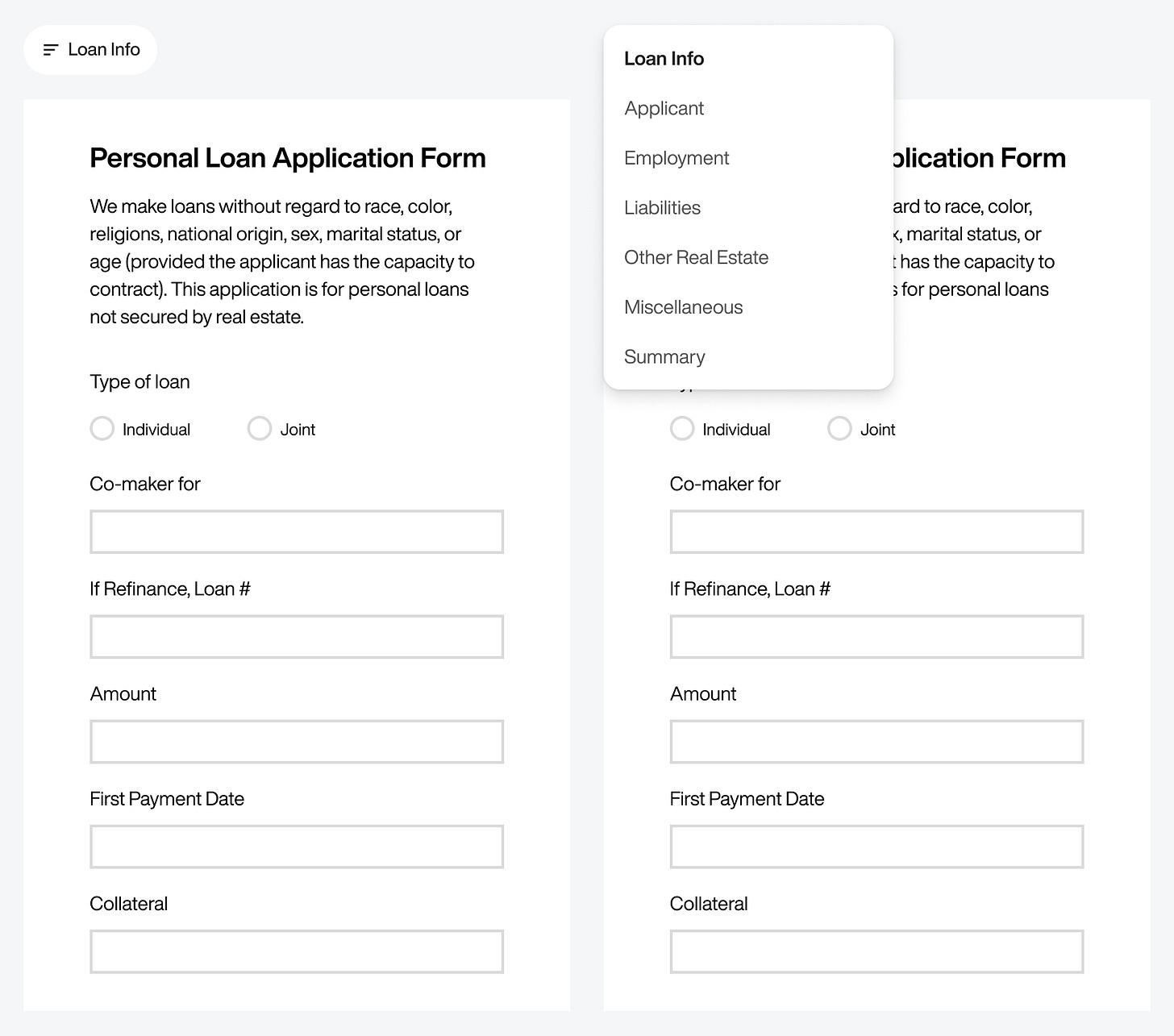
Task: Select Loan Info in the section menu
Action: [x=664, y=59]
